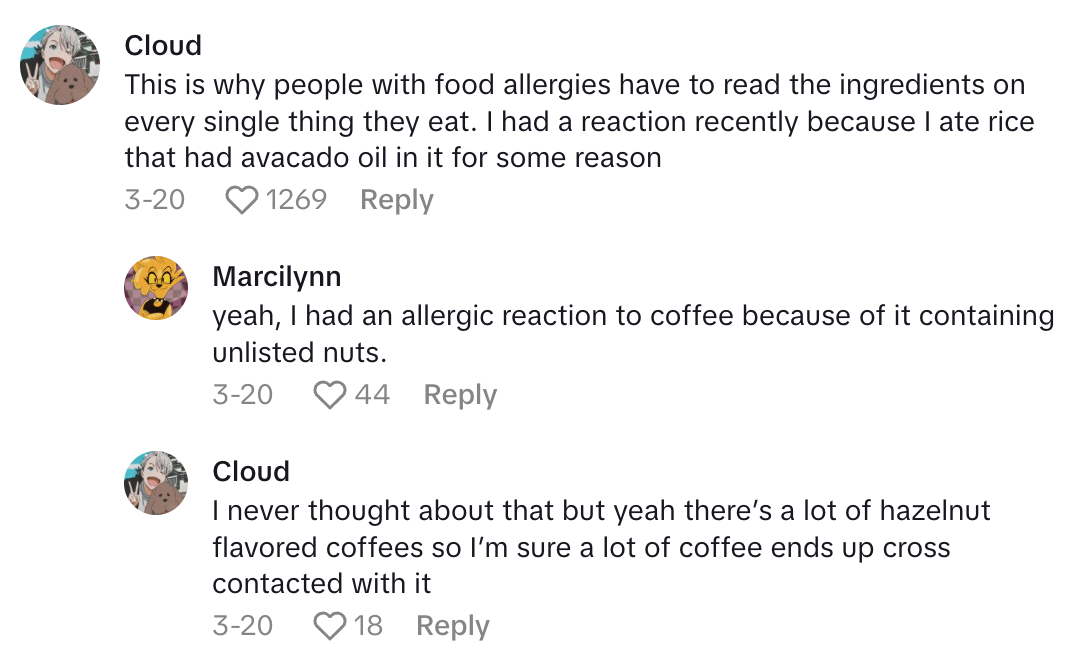The height and width of the screenshot is (666, 1076).
Task: Tap the heart on Marcilynn's comment
Action: pyautogui.click(x=329, y=395)
